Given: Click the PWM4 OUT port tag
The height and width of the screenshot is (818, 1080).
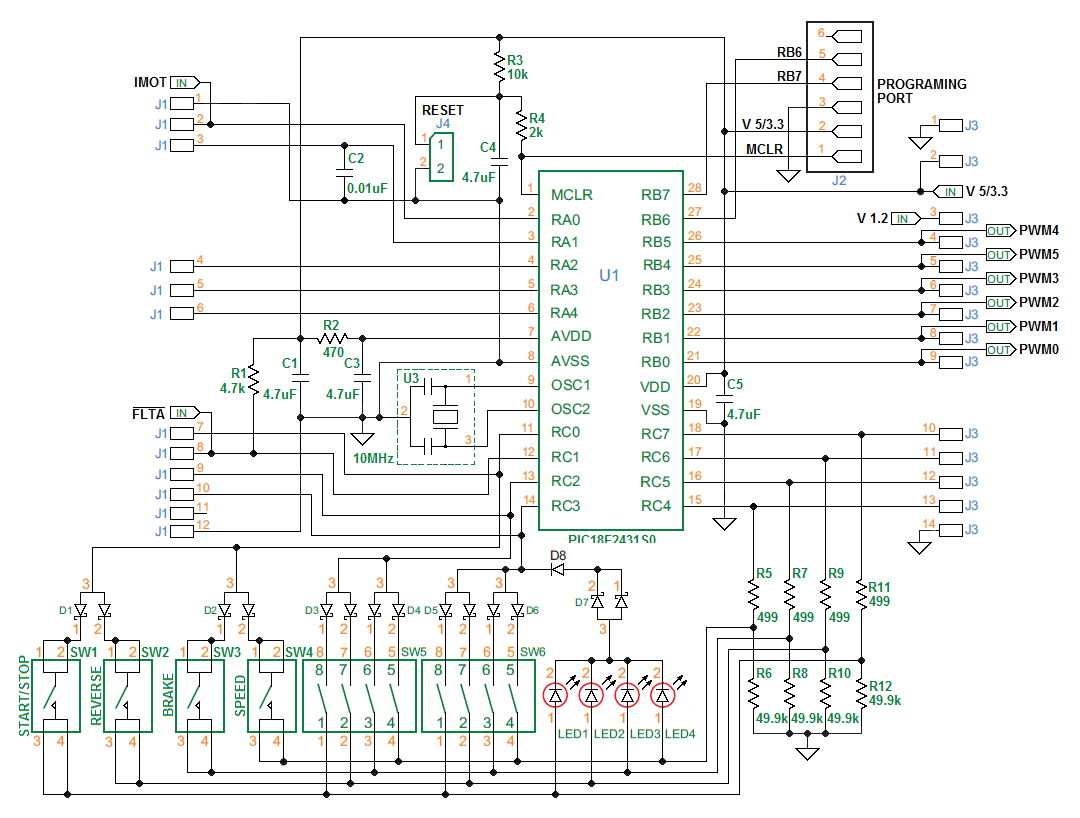Looking at the screenshot, I should pyautogui.click(x=999, y=230).
